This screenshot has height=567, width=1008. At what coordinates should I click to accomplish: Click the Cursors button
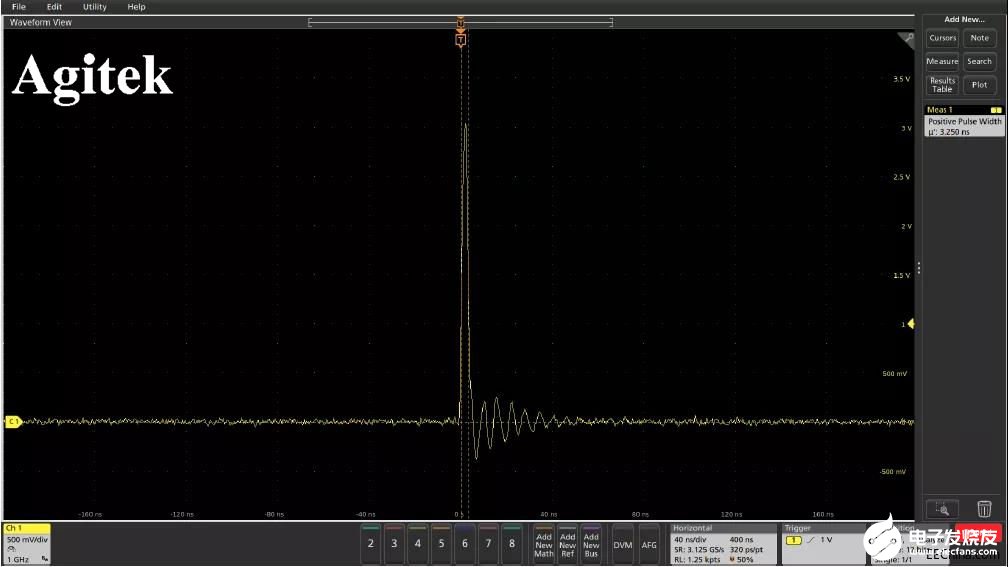click(942, 38)
